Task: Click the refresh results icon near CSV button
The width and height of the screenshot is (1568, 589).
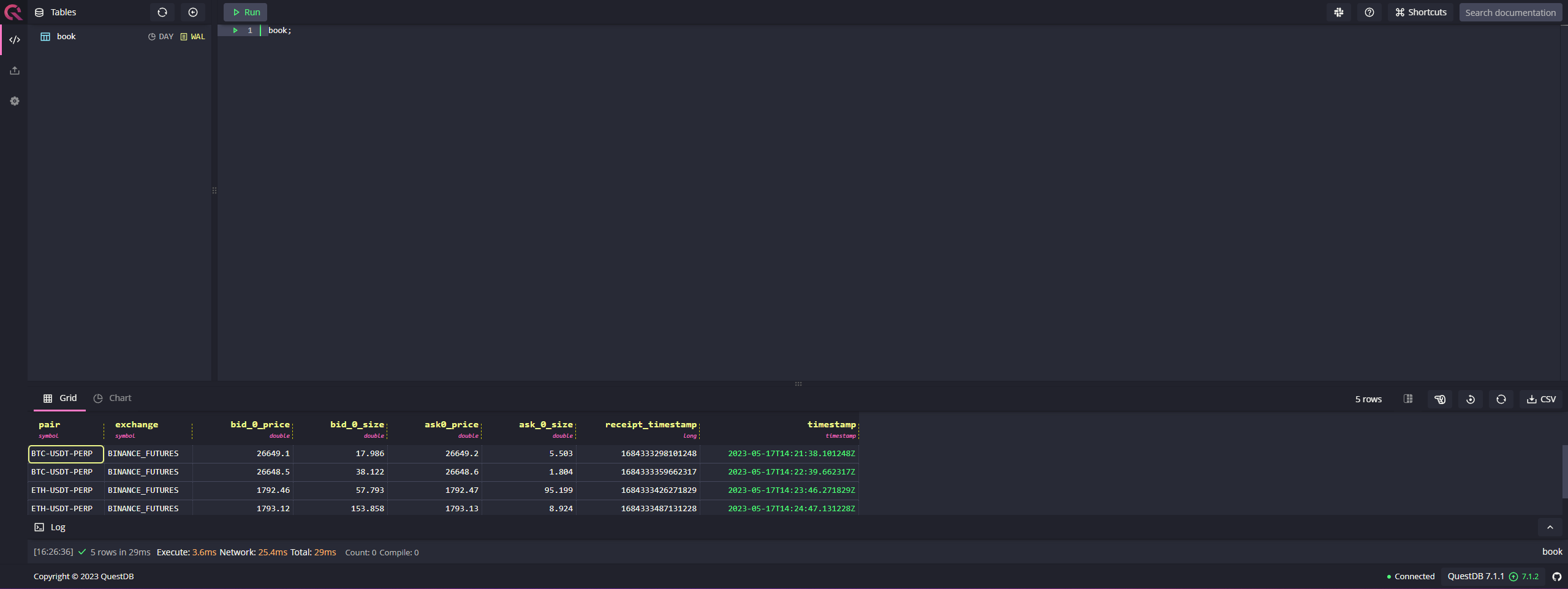Action: (1501, 399)
